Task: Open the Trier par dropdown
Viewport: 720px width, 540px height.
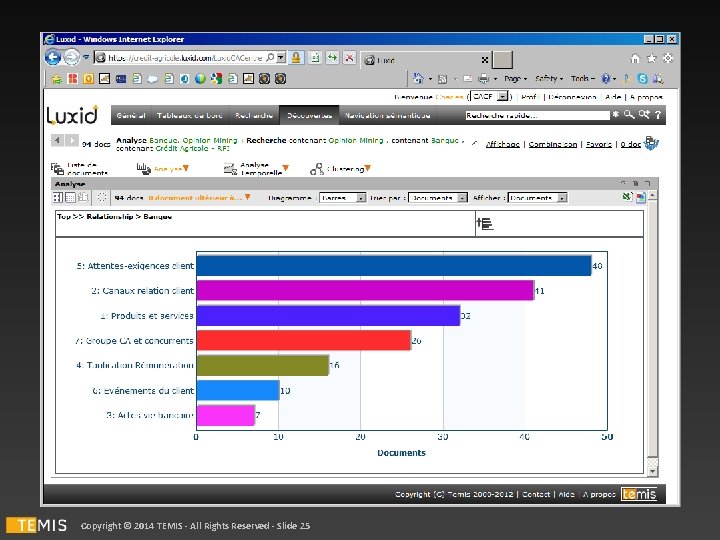Action: pos(438,198)
